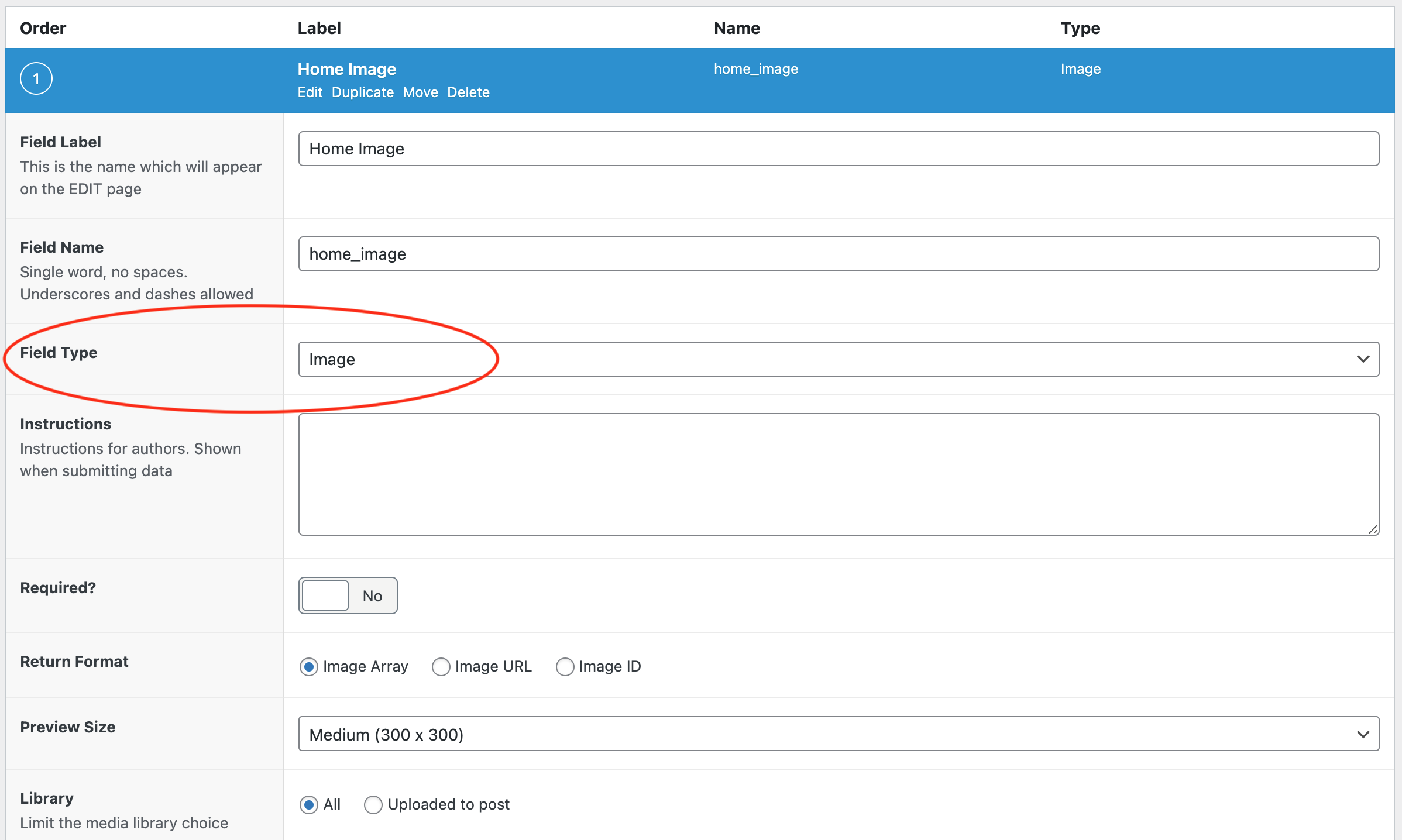The width and height of the screenshot is (1402, 840).
Task: Click the Type column header
Action: click(x=1080, y=27)
